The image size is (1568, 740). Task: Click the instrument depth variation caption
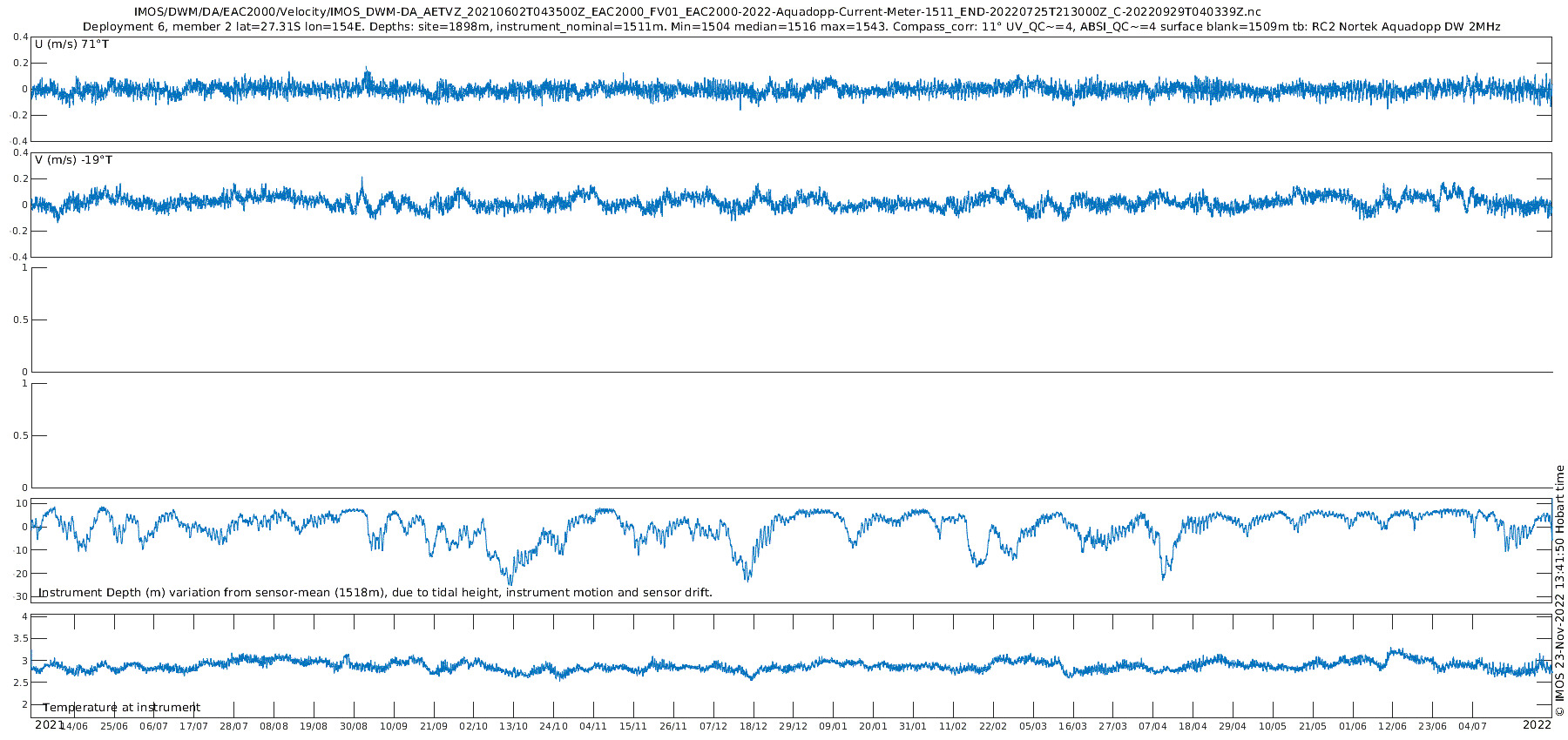375,593
